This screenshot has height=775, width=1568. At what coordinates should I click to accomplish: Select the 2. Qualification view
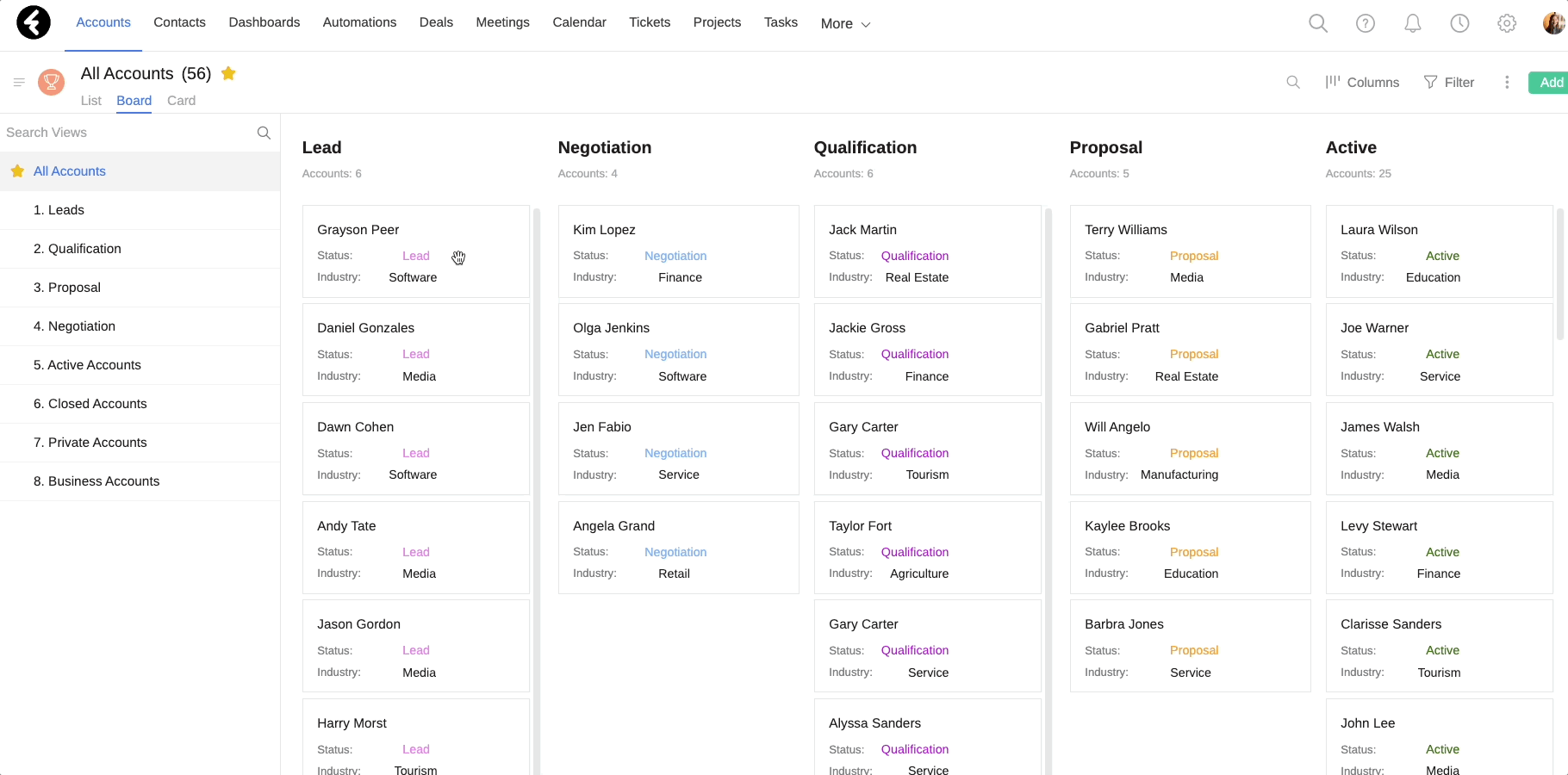click(x=140, y=249)
